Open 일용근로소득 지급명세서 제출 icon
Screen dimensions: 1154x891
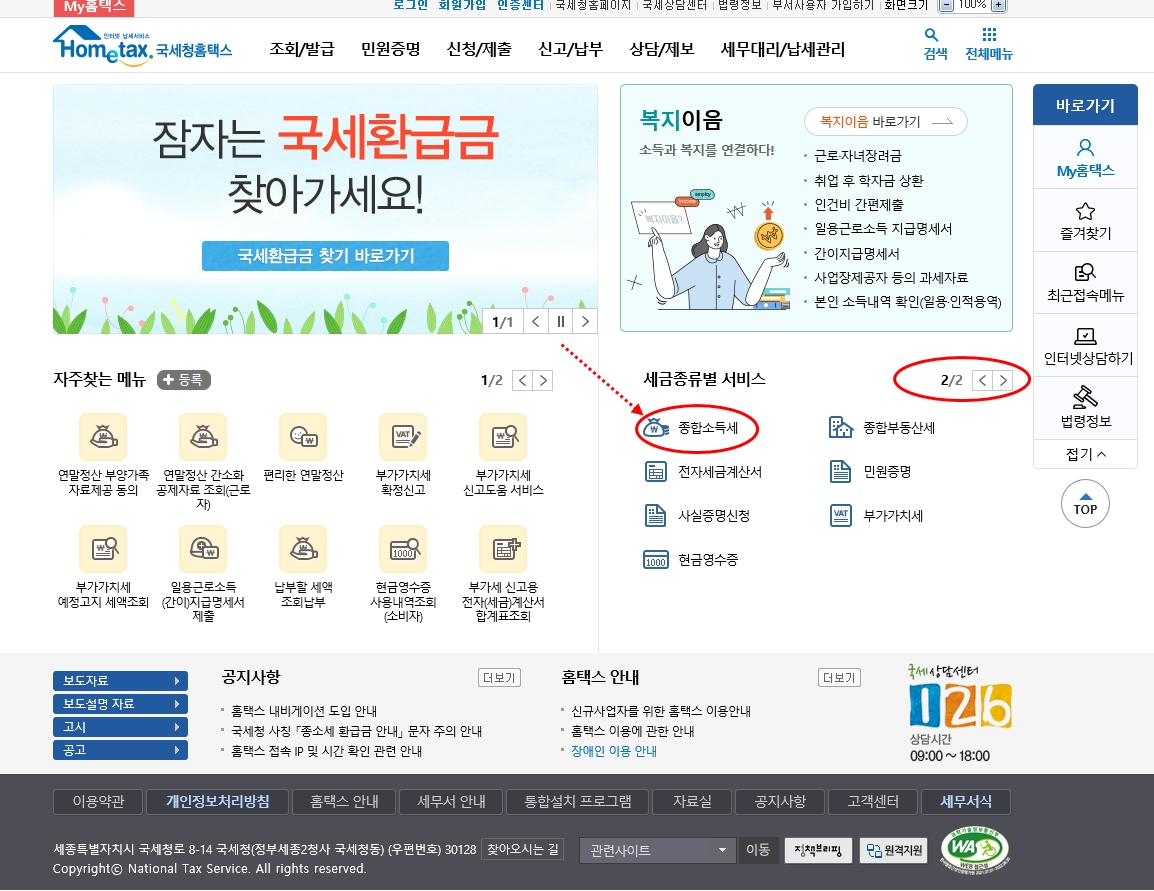pos(203,549)
